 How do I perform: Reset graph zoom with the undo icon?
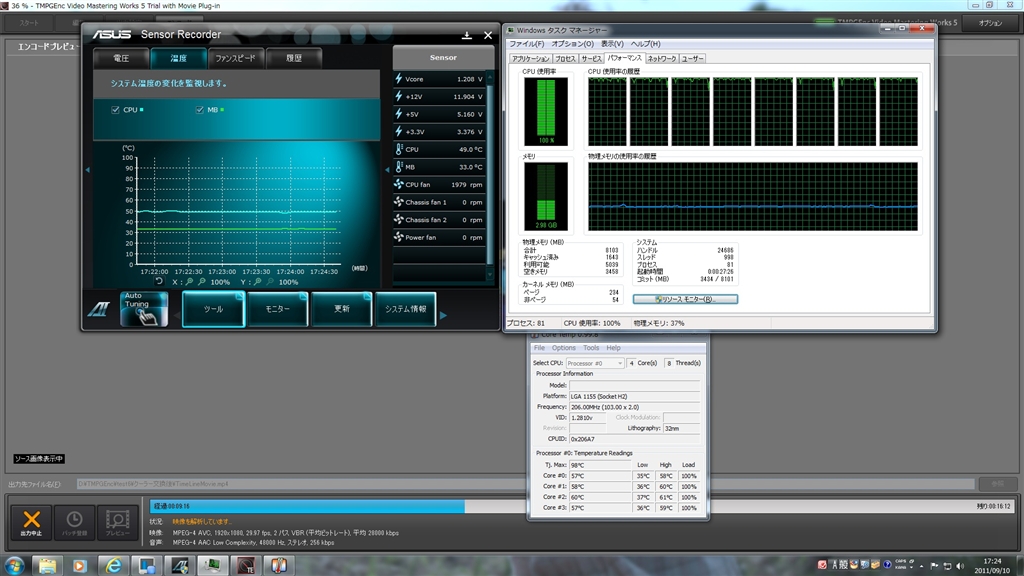coord(159,281)
